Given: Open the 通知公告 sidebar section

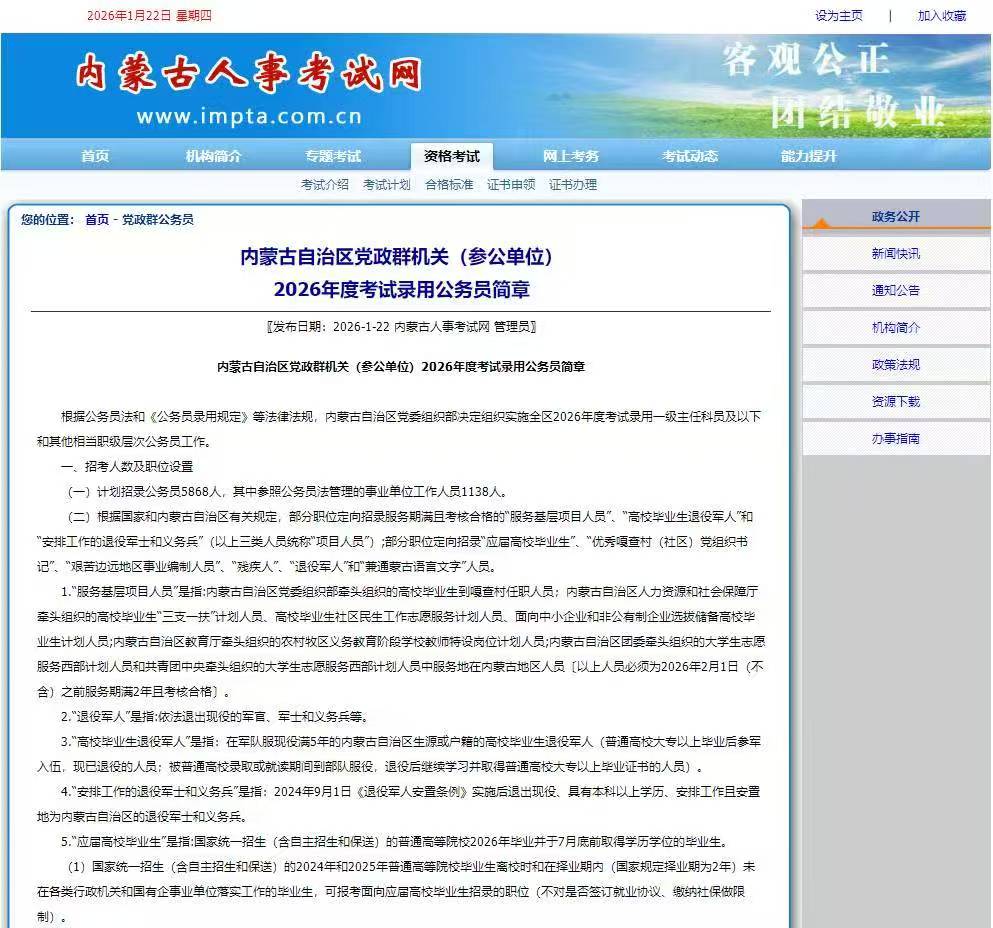Looking at the screenshot, I should pyautogui.click(x=897, y=290).
